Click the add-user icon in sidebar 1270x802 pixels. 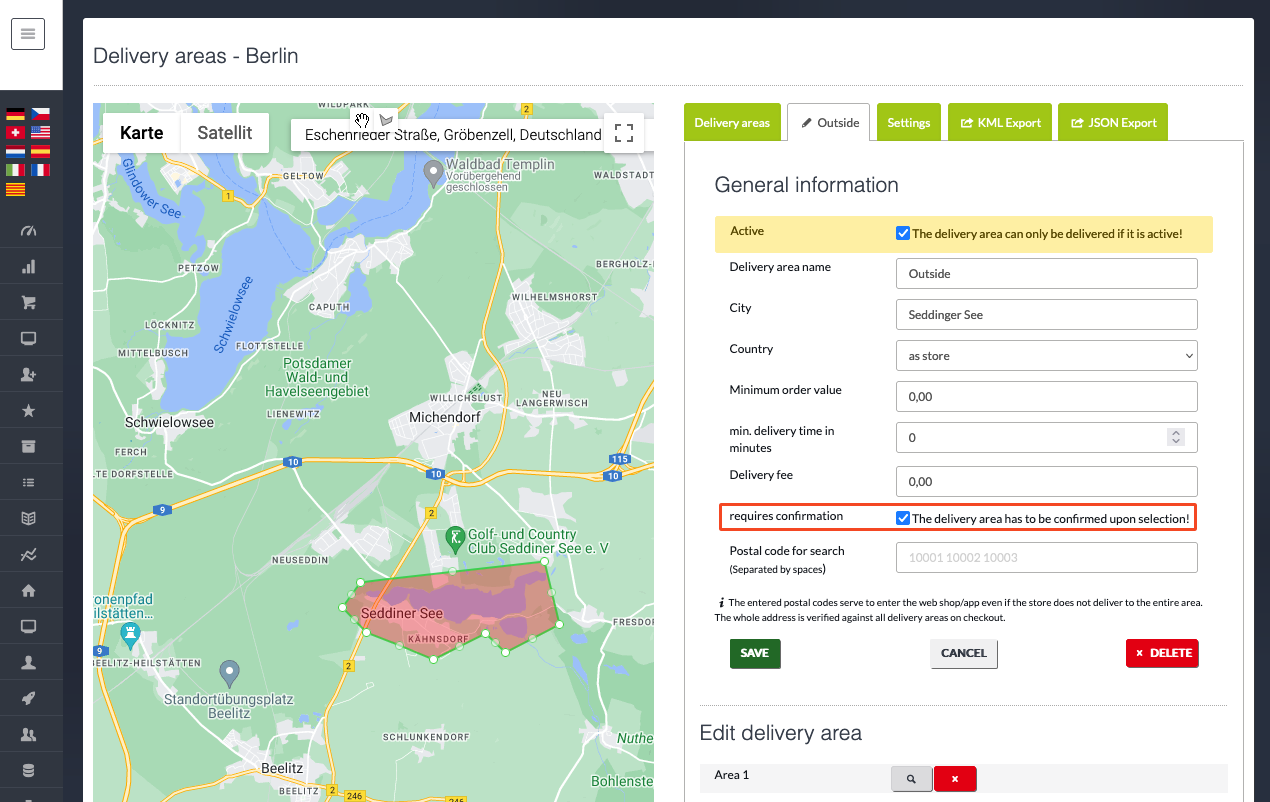pos(28,375)
